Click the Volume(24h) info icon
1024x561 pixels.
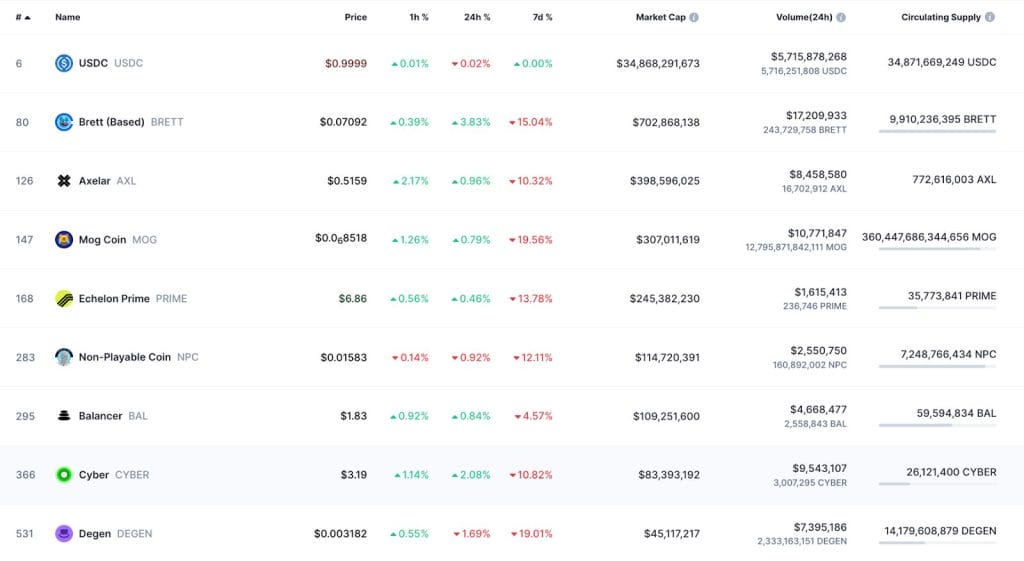[841, 17]
